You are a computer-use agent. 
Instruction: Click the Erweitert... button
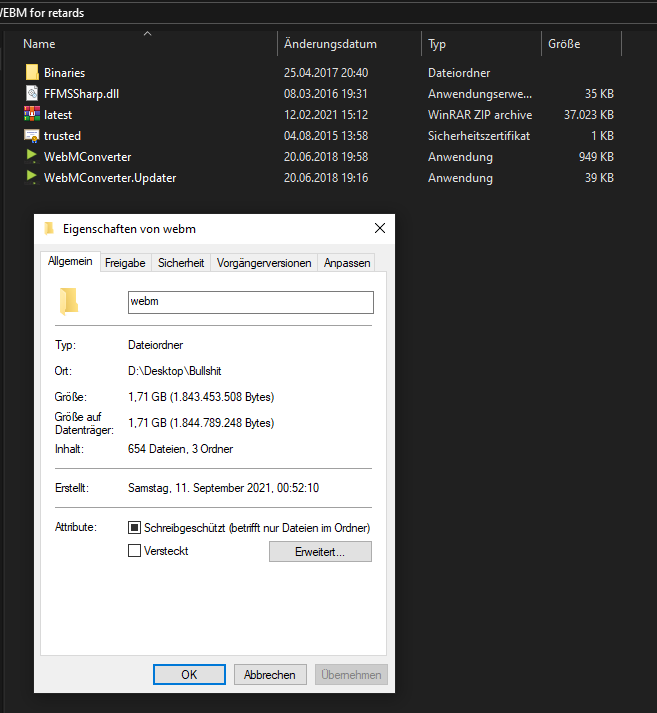click(x=320, y=552)
